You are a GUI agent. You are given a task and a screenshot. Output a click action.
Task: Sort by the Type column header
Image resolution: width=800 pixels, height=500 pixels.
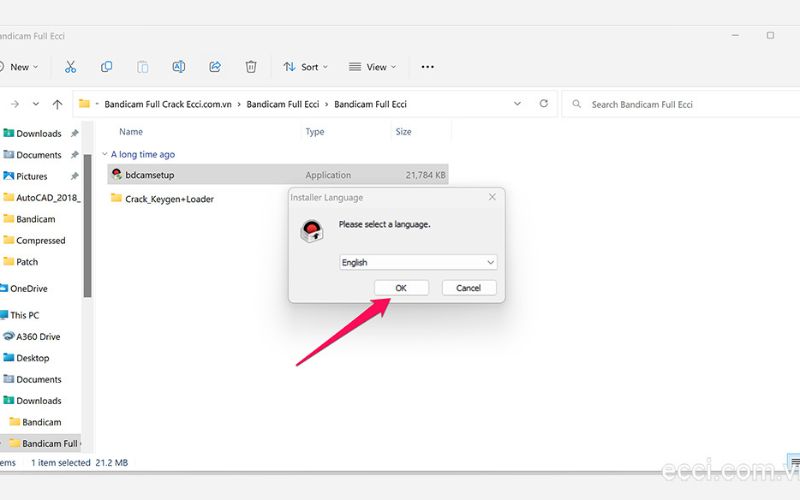click(x=315, y=132)
